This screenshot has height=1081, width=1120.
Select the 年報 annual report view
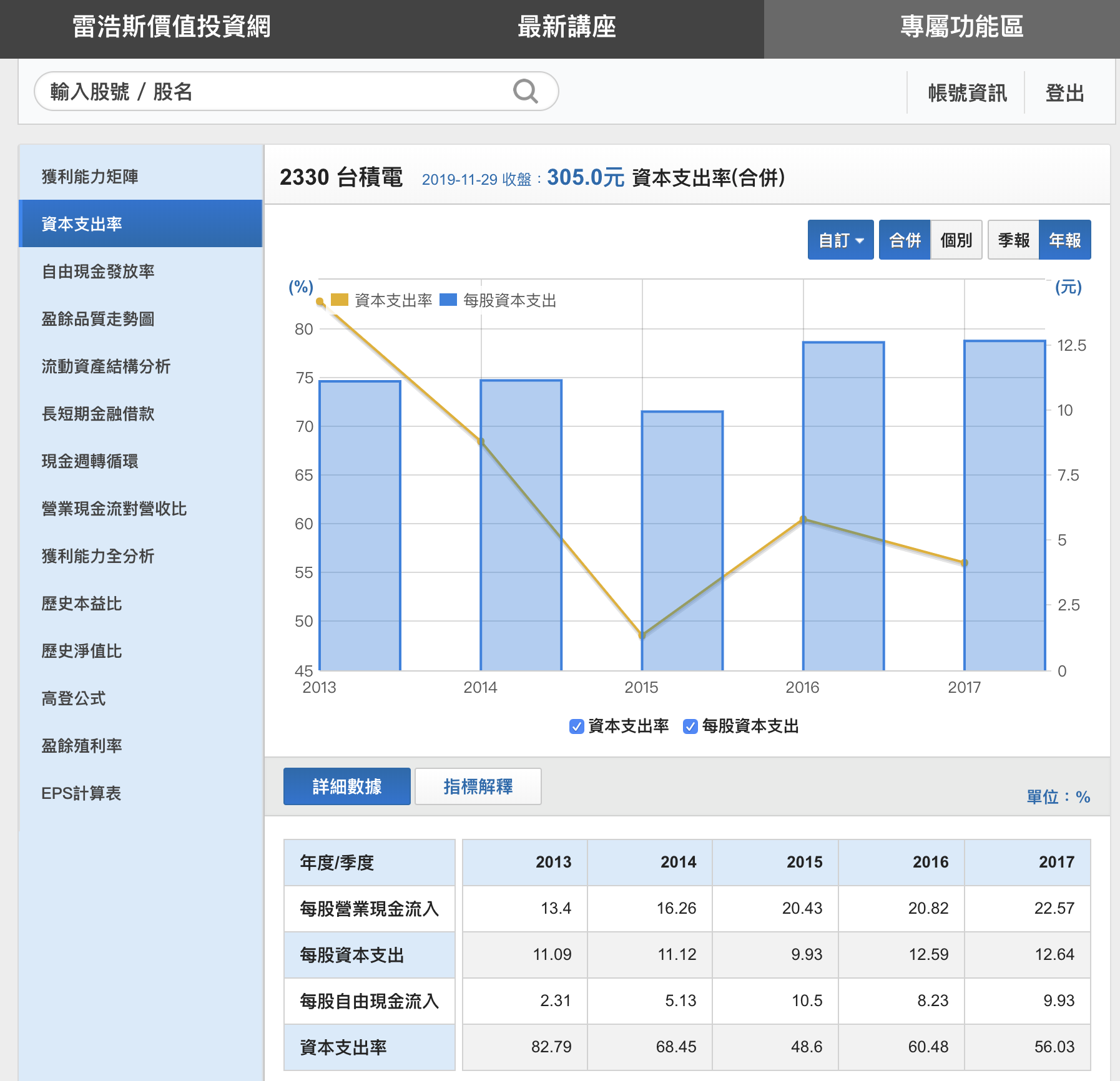1064,240
